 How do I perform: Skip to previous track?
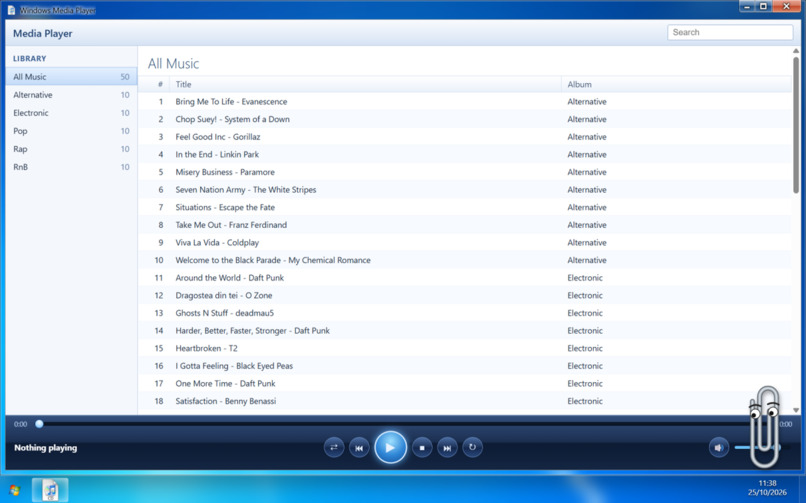pyautogui.click(x=359, y=448)
